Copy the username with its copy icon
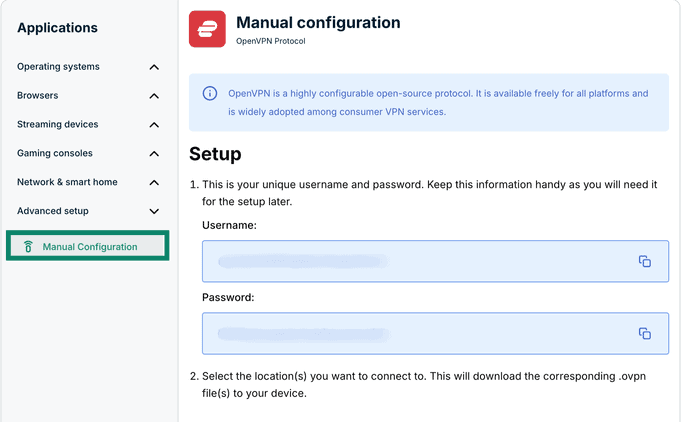 644,261
